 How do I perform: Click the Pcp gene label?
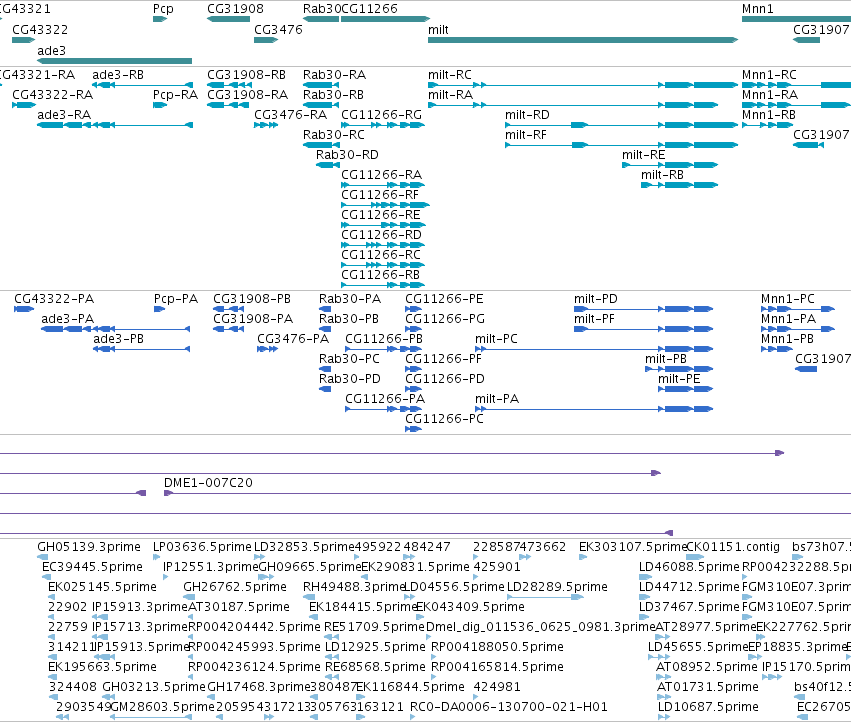[163, 9]
